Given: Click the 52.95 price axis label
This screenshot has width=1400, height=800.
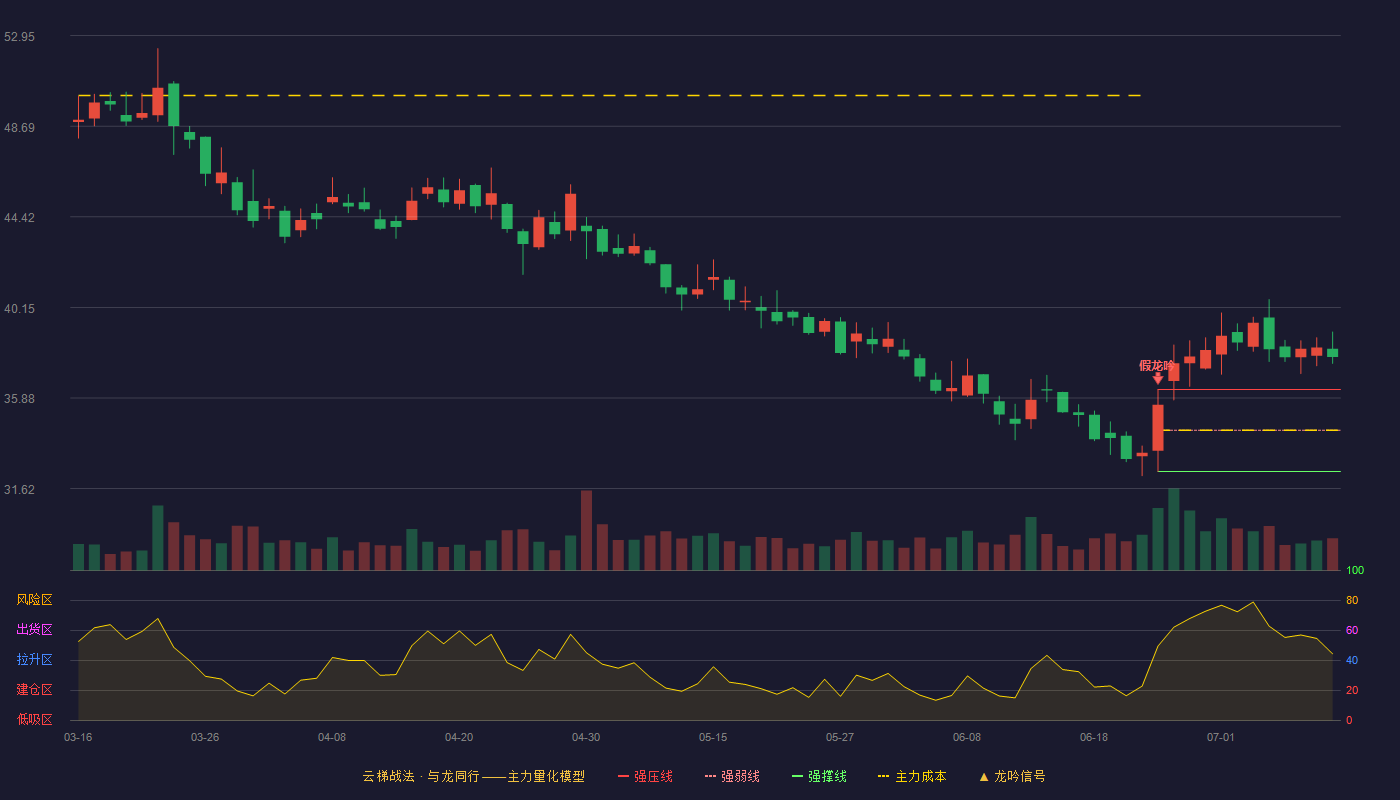Looking at the screenshot, I should tap(19, 37).
